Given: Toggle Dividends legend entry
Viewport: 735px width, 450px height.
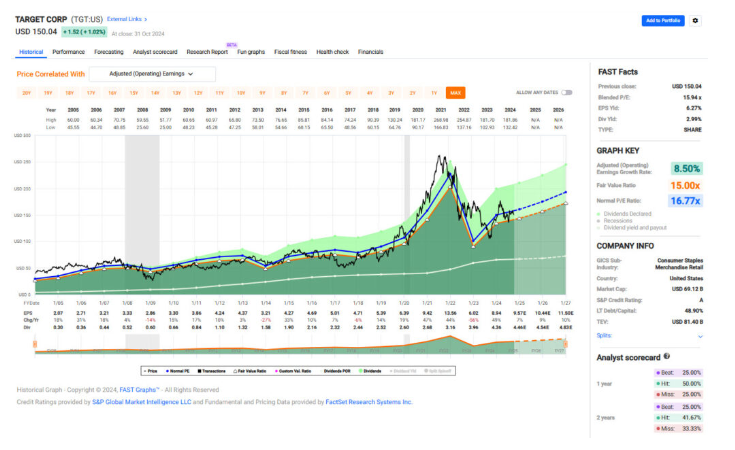Looking at the screenshot, I should coord(370,371).
